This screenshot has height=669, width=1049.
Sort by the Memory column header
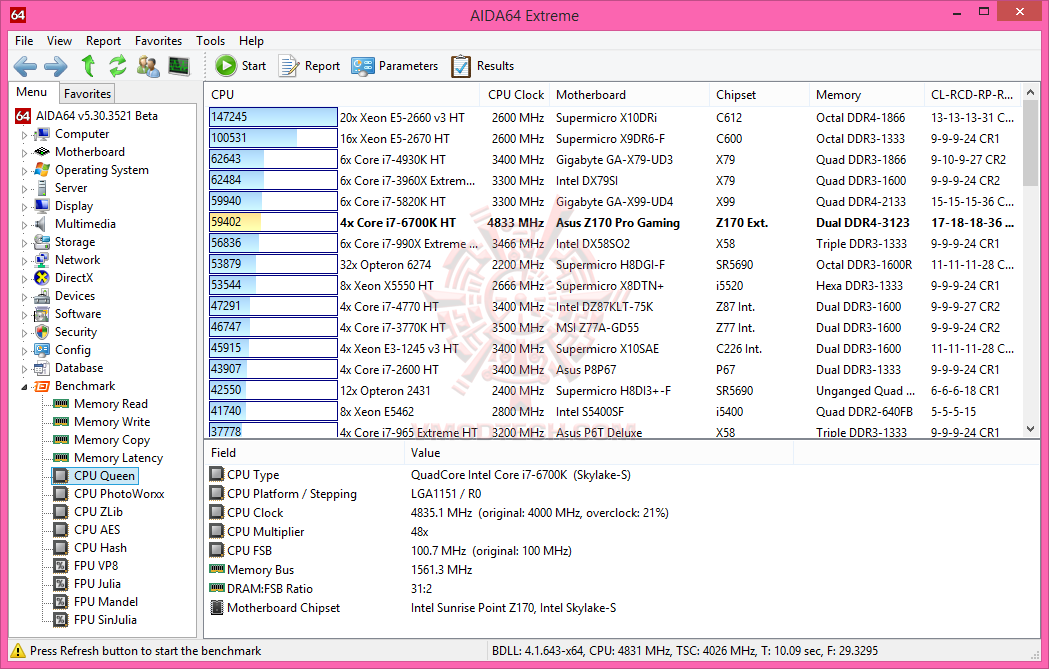coord(866,94)
